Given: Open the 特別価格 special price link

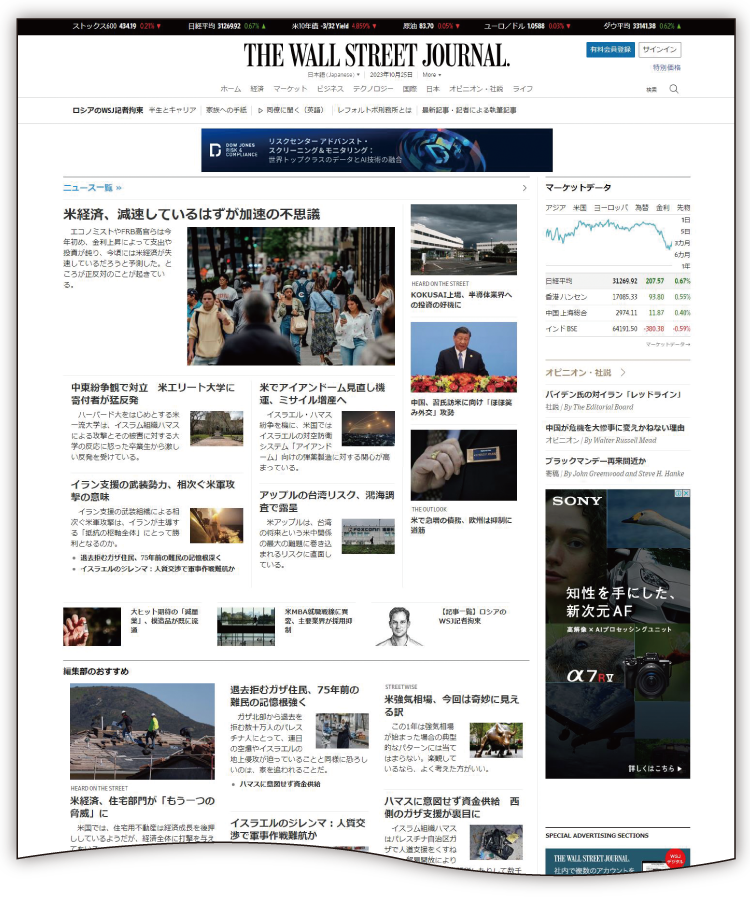Looking at the screenshot, I should pyautogui.click(x=666, y=68).
